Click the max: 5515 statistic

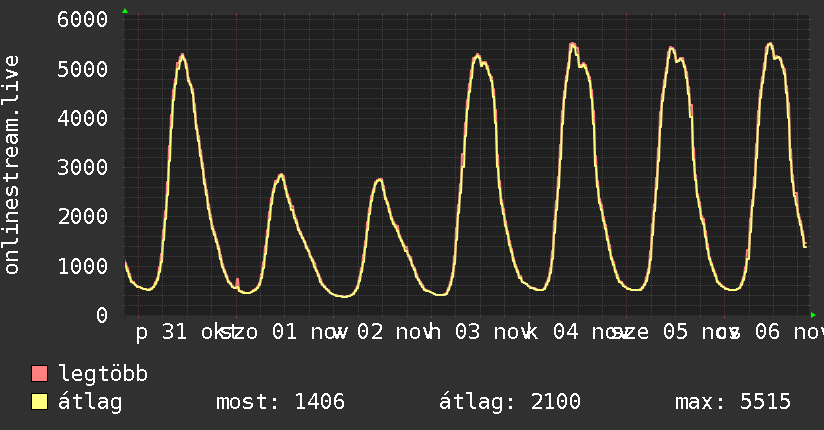tap(733, 402)
